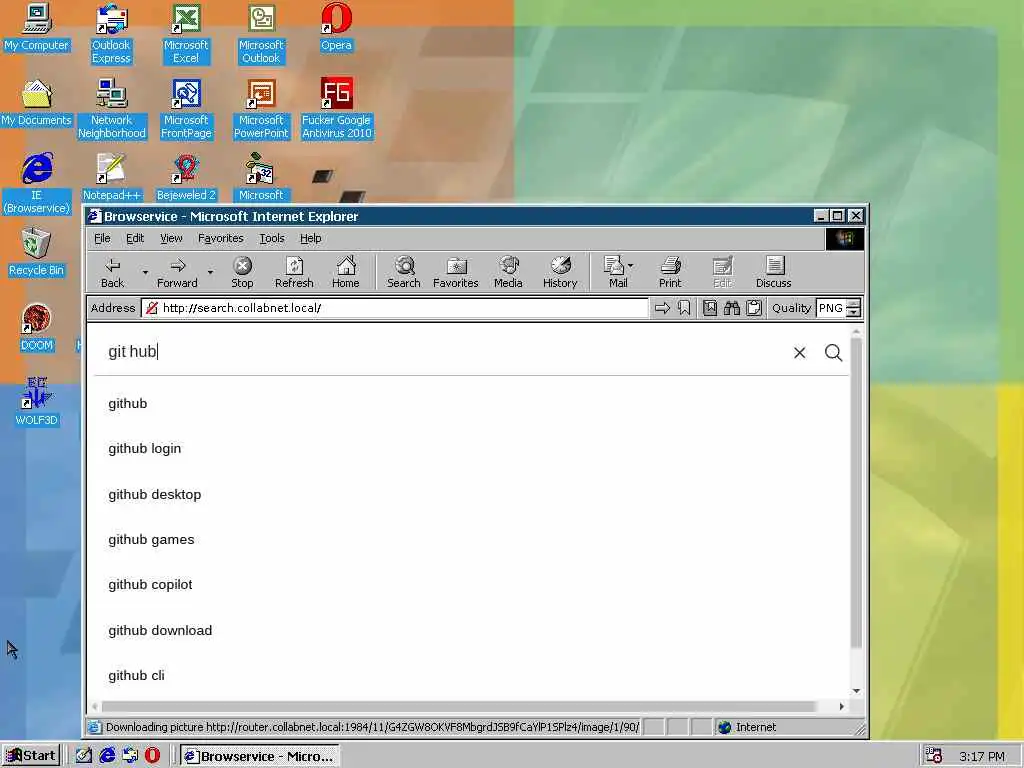
Task: Click the 'git hub' search text field
Action: point(444,352)
